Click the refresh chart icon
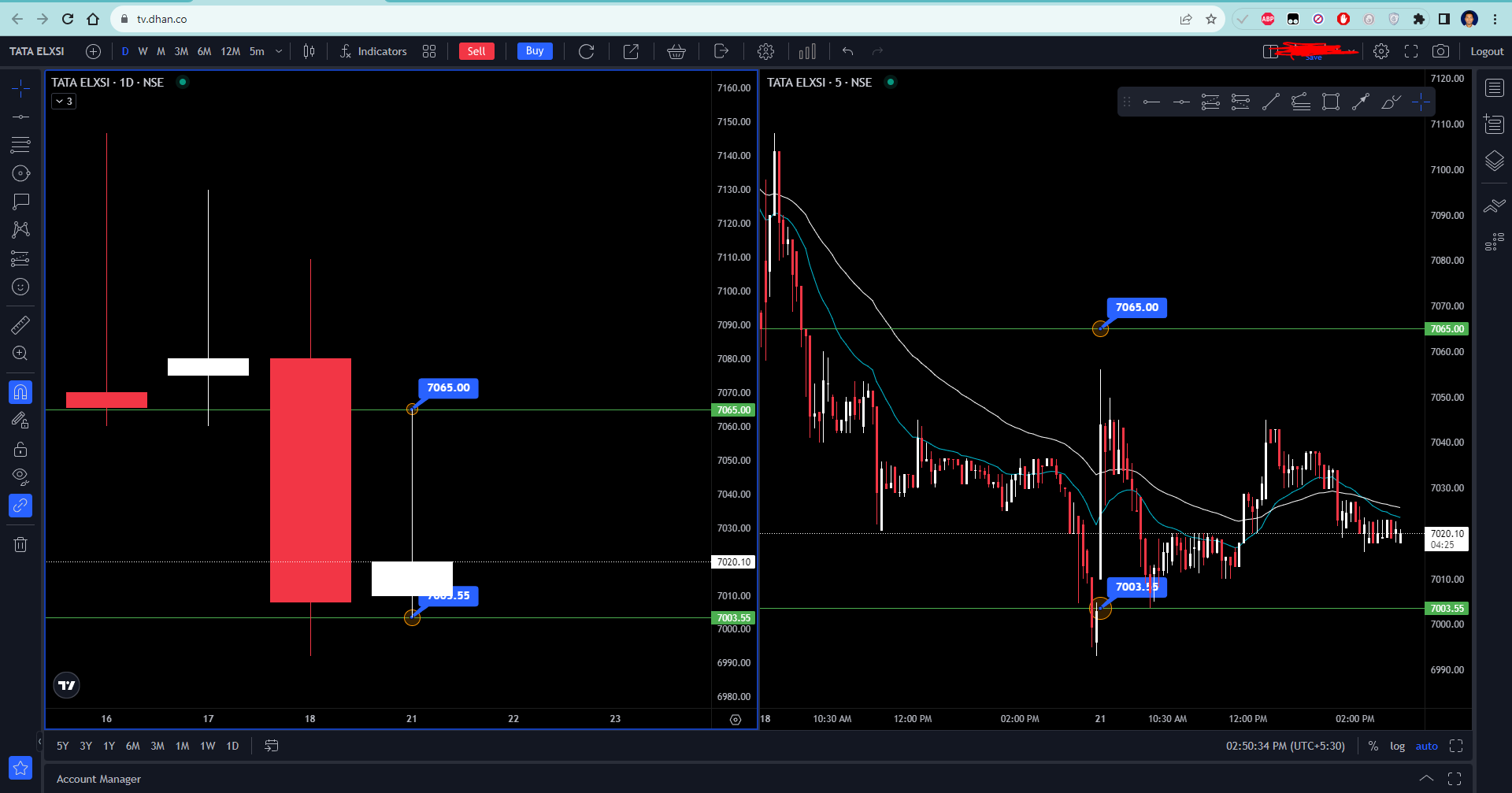 [587, 51]
